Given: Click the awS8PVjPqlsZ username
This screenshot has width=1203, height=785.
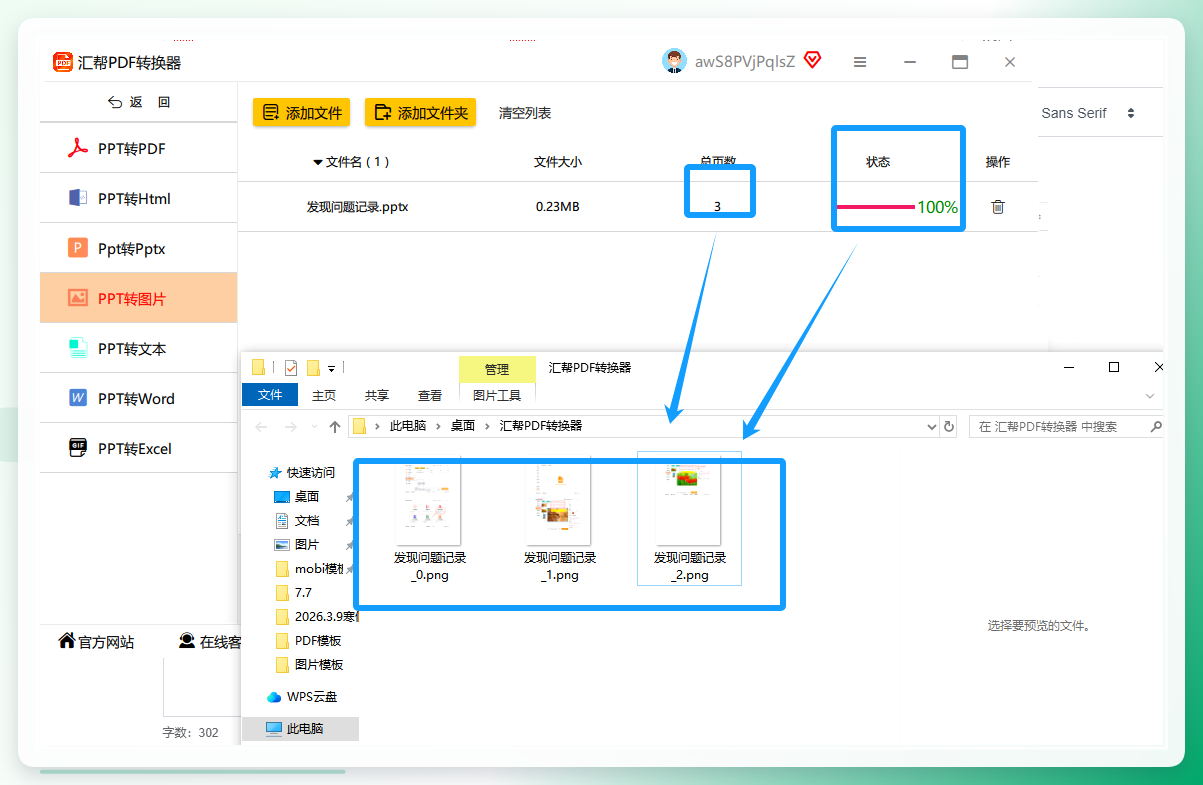Looking at the screenshot, I should (745, 61).
